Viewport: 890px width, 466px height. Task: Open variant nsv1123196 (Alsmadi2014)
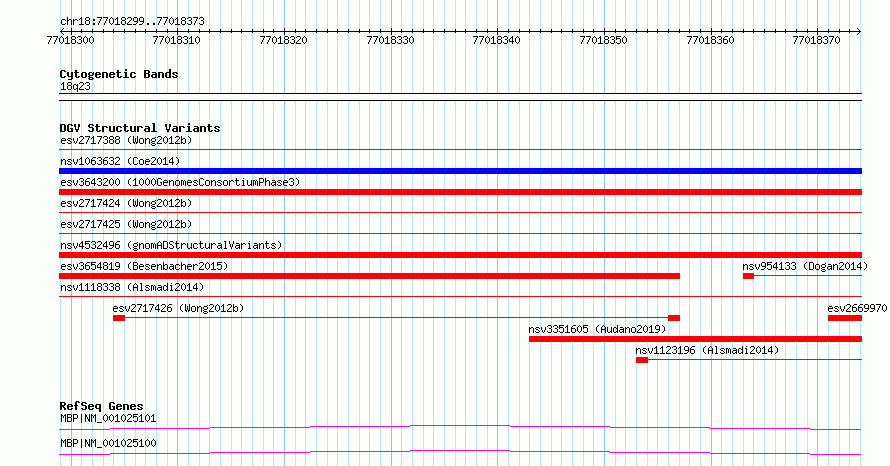click(707, 350)
